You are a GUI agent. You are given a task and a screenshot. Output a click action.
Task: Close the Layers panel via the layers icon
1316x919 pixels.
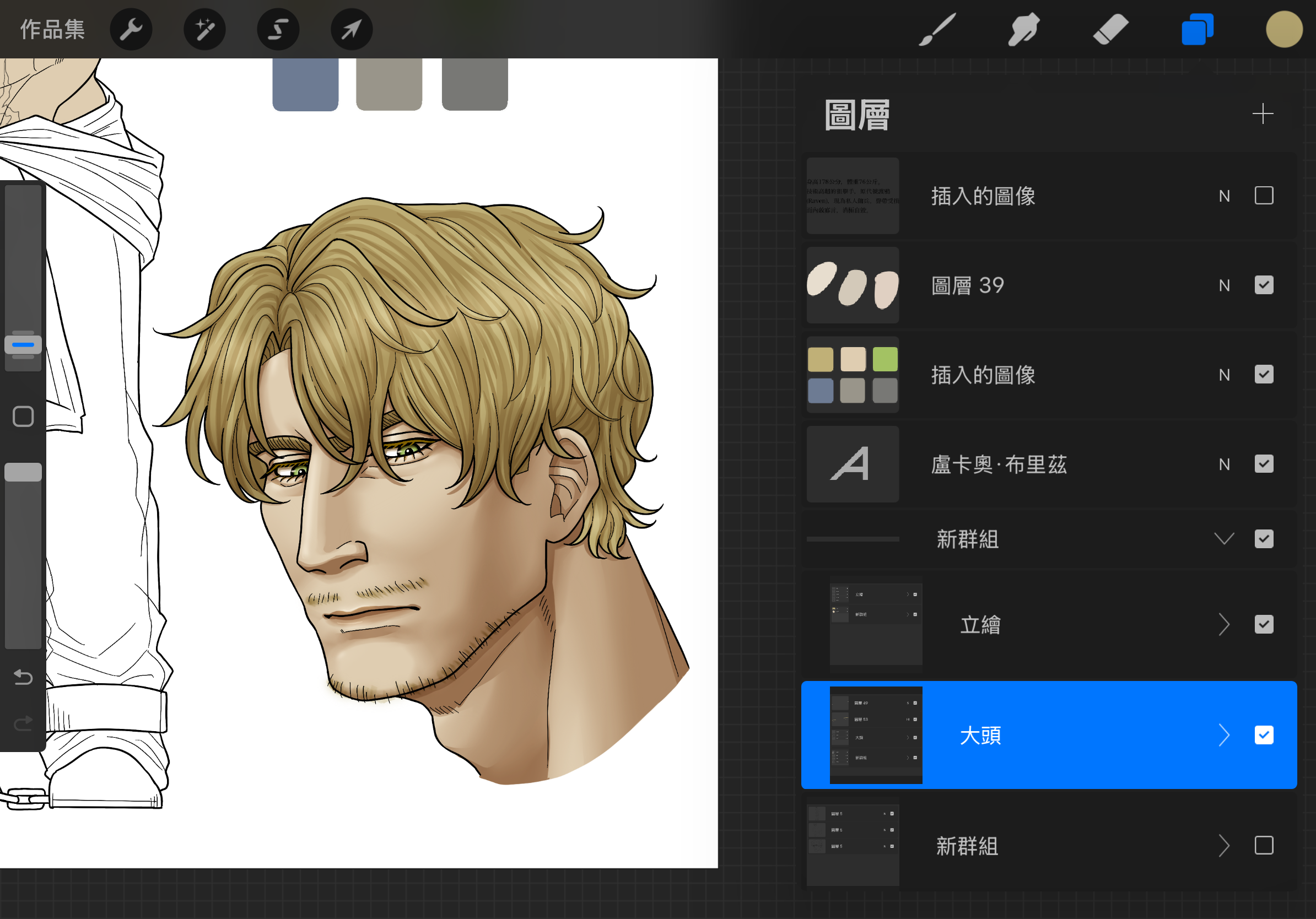(1197, 29)
